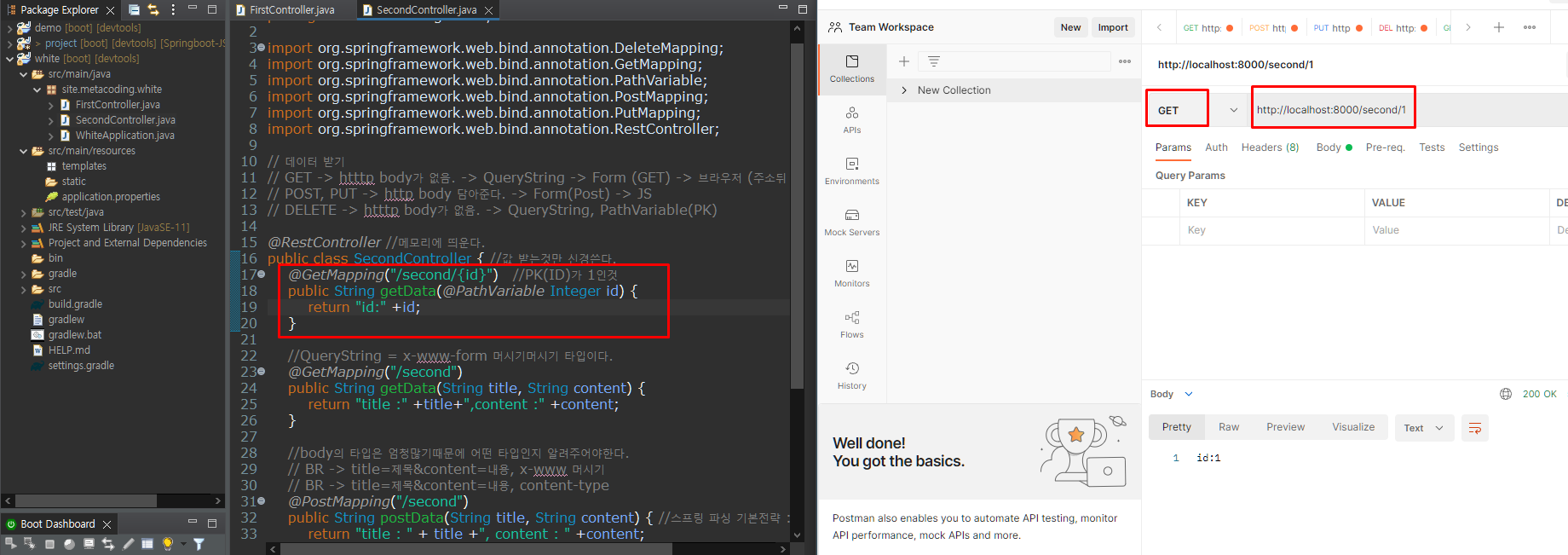Switch to the Tests request tab

(1432, 147)
